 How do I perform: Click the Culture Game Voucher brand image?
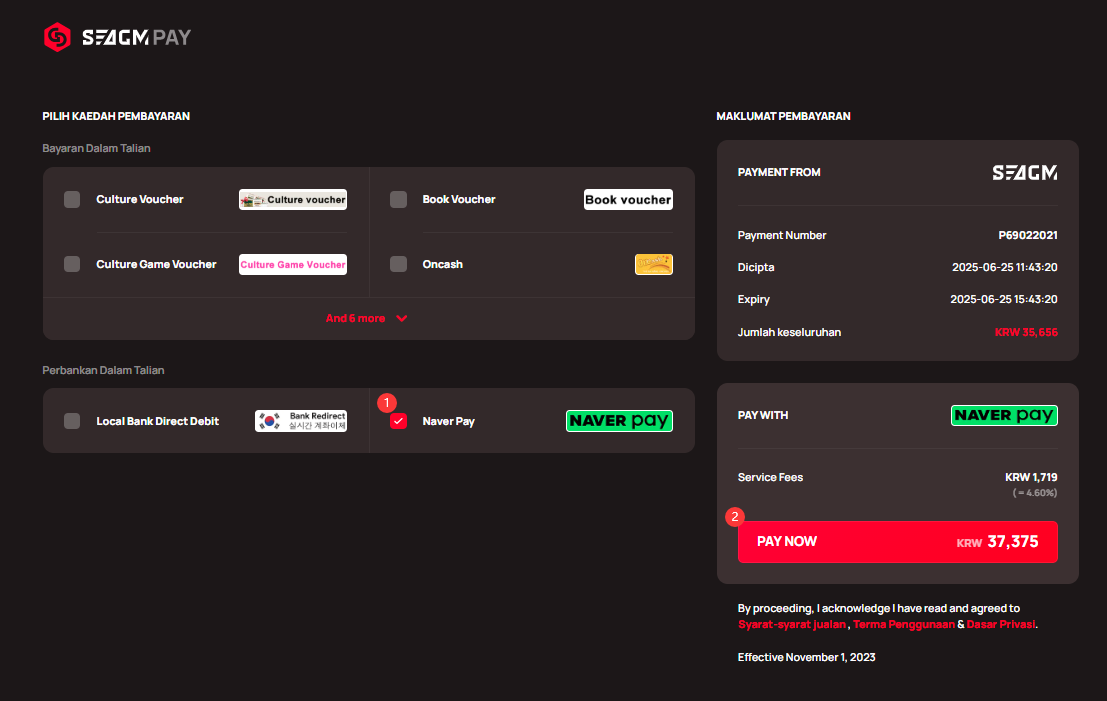click(293, 265)
